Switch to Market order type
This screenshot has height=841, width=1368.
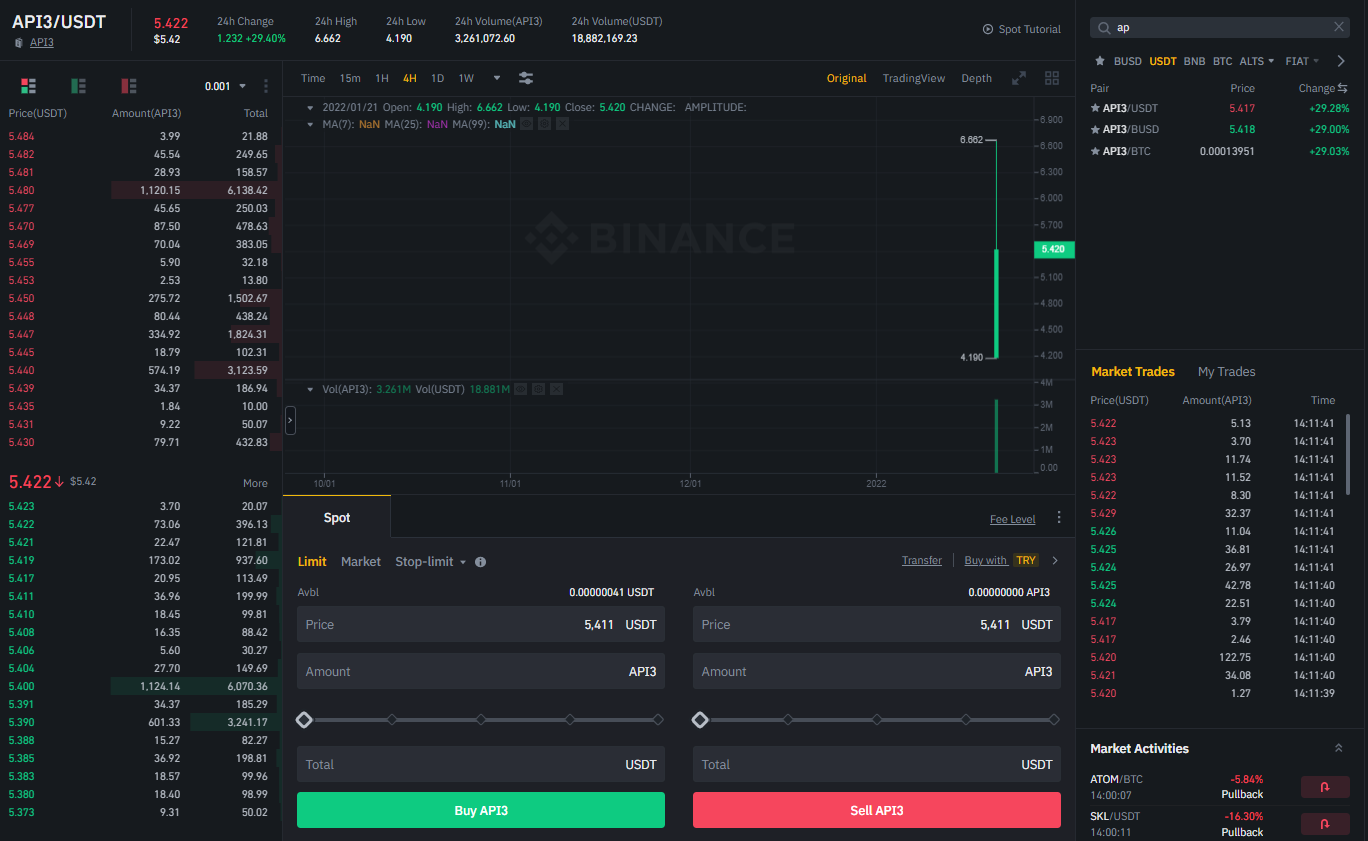point(361,562)
